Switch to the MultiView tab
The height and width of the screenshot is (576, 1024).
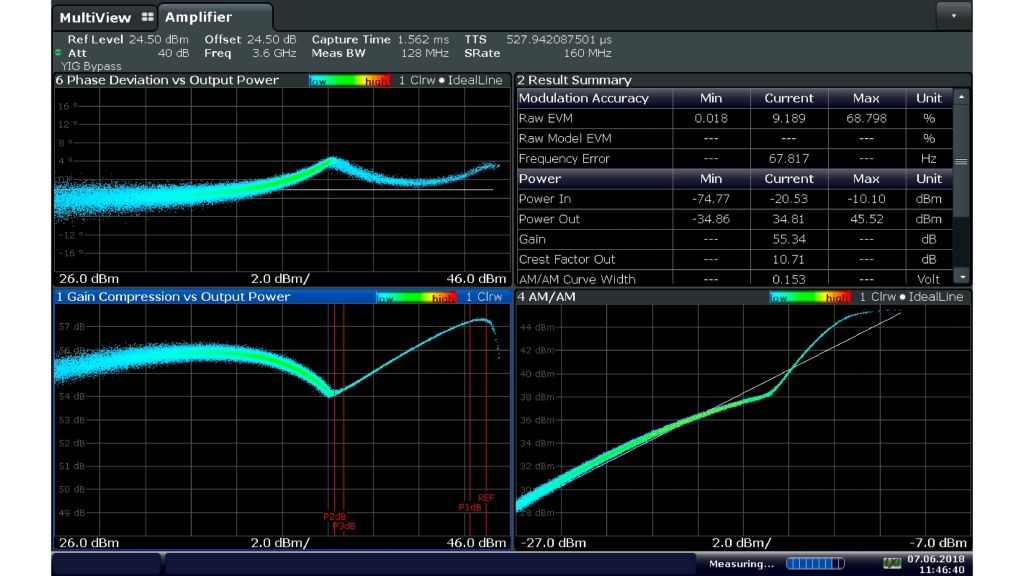(95, 18)
